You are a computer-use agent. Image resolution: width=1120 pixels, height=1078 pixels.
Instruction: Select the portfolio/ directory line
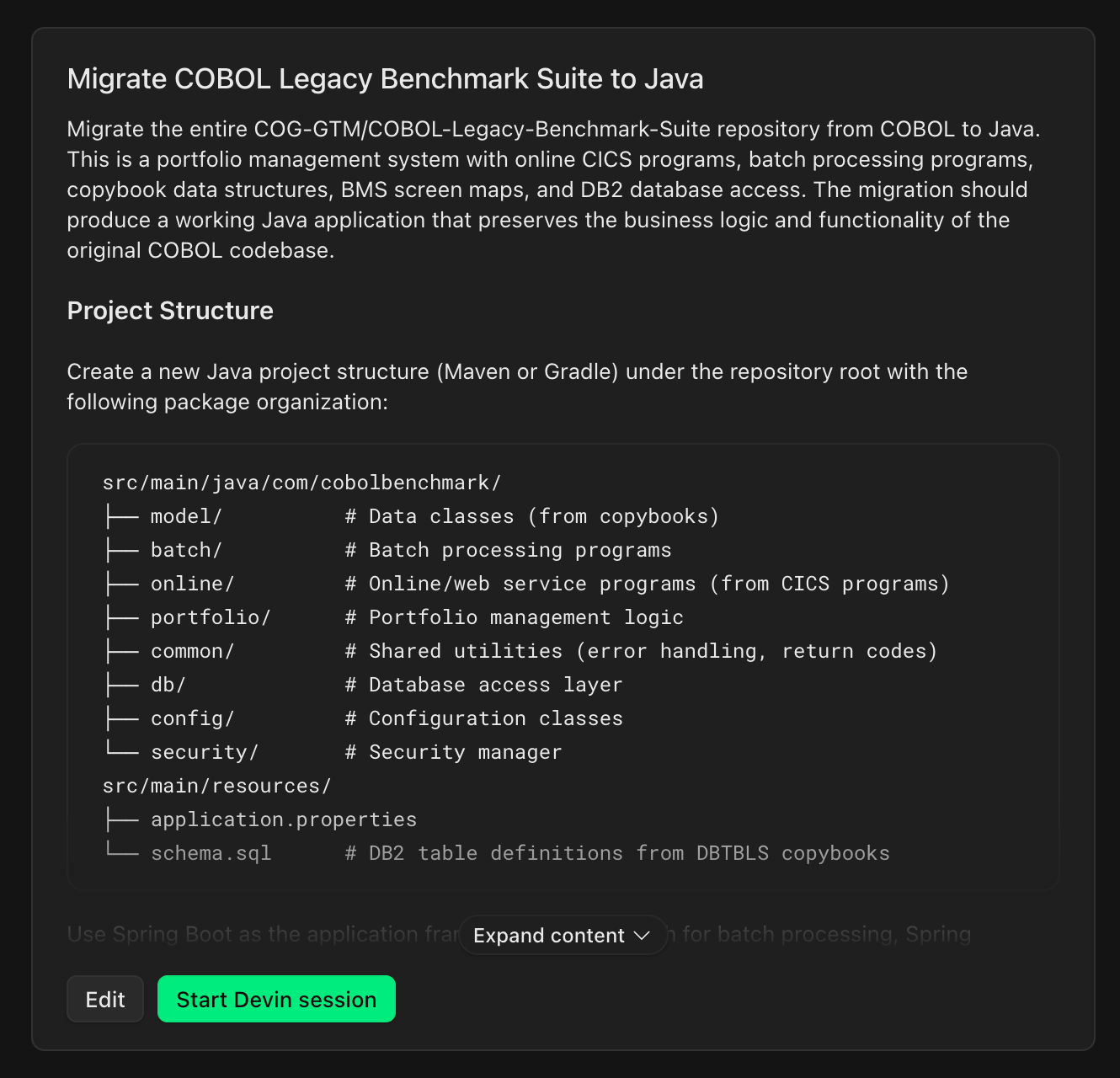[393, 617]
